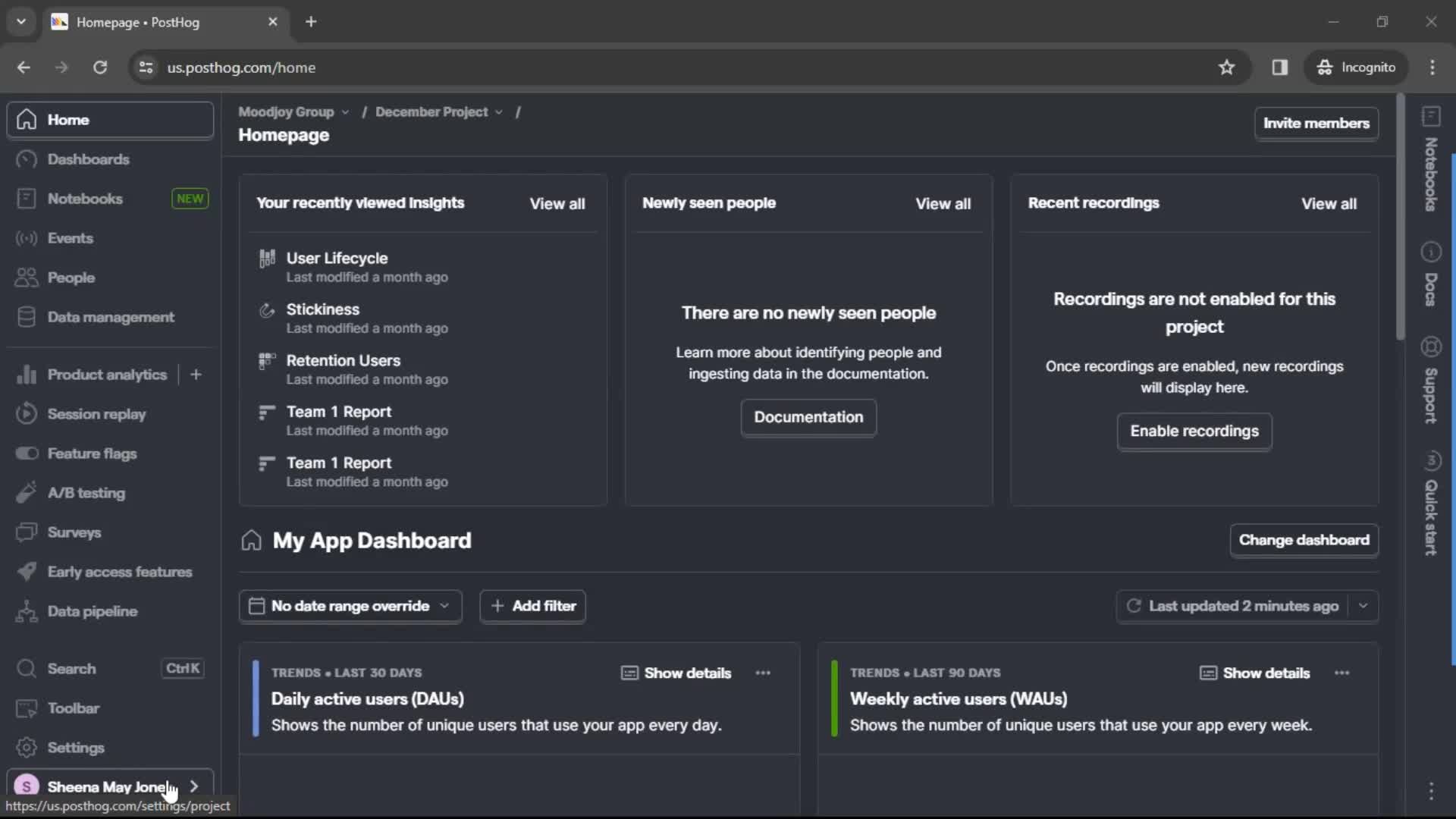View all recent recordings
This screenshot has width=1456, height=819.
tap(1329, 203)
